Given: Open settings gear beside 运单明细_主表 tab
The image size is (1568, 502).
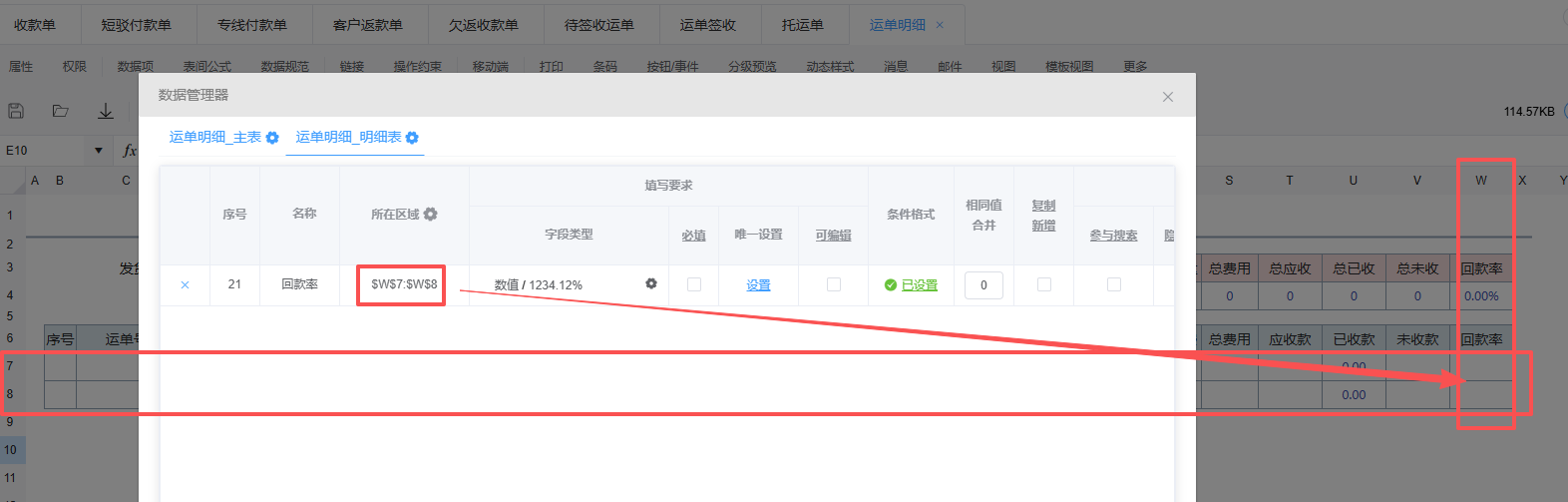Looking at the screenshot, I should point(272,138).
